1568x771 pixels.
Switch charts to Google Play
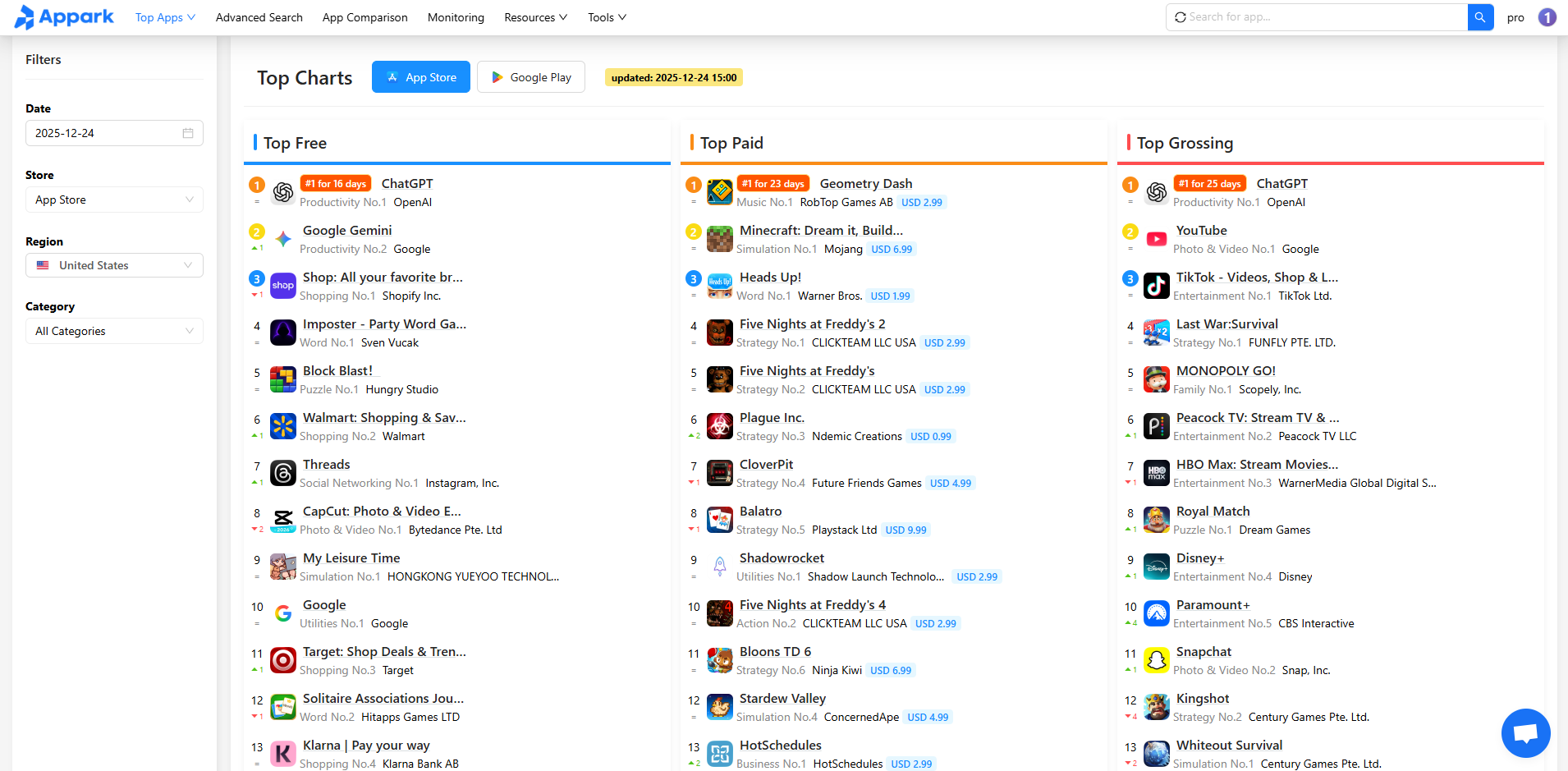pyautogui.click(x=531, y=77)
